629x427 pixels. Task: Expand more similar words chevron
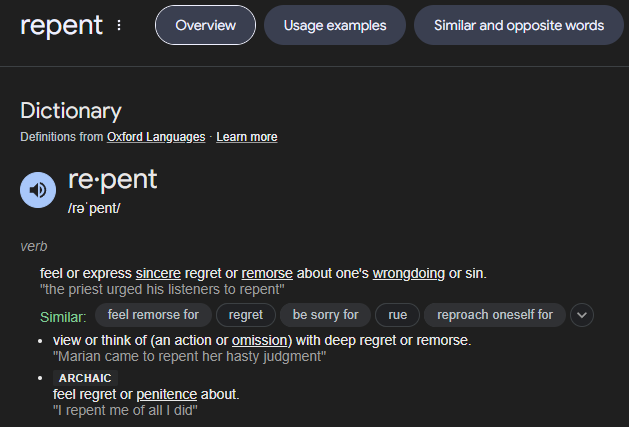[x=582, y=315]
